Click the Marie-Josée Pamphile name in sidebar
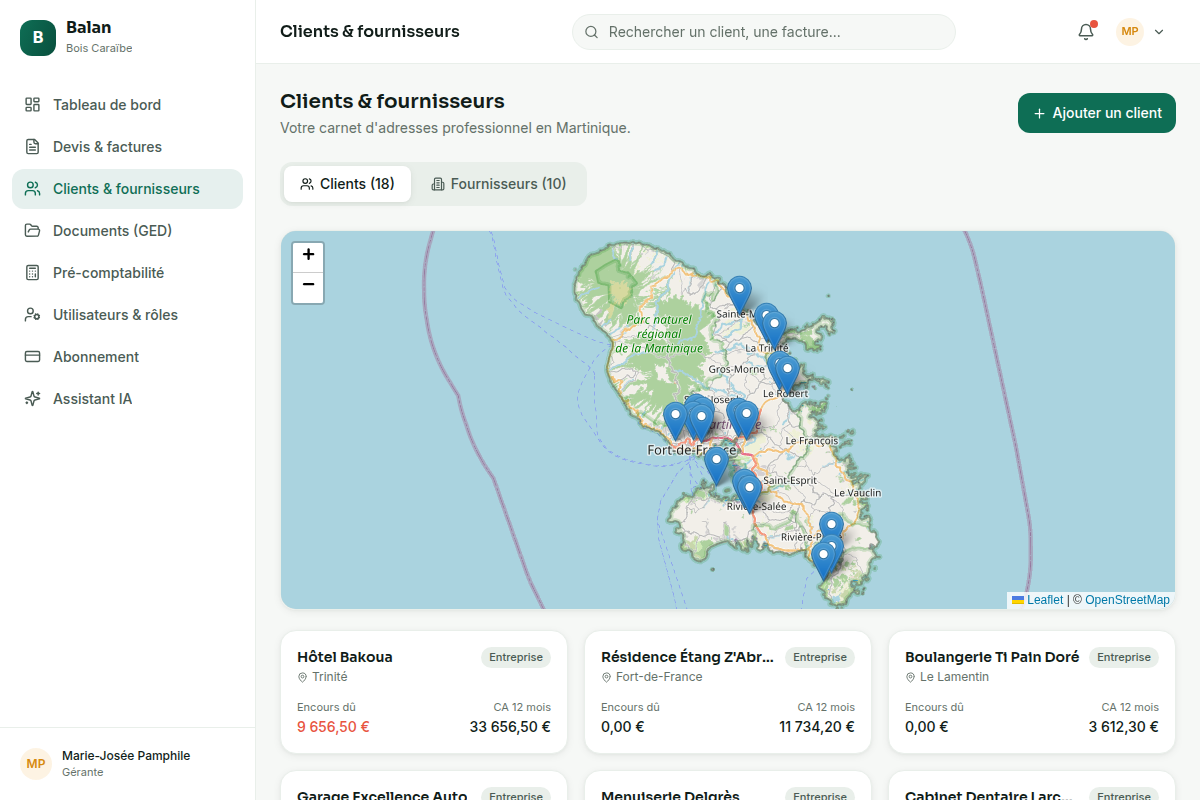Image resolution: width=1200 pixels, height=800 pixels. click(x=126, y=756)
